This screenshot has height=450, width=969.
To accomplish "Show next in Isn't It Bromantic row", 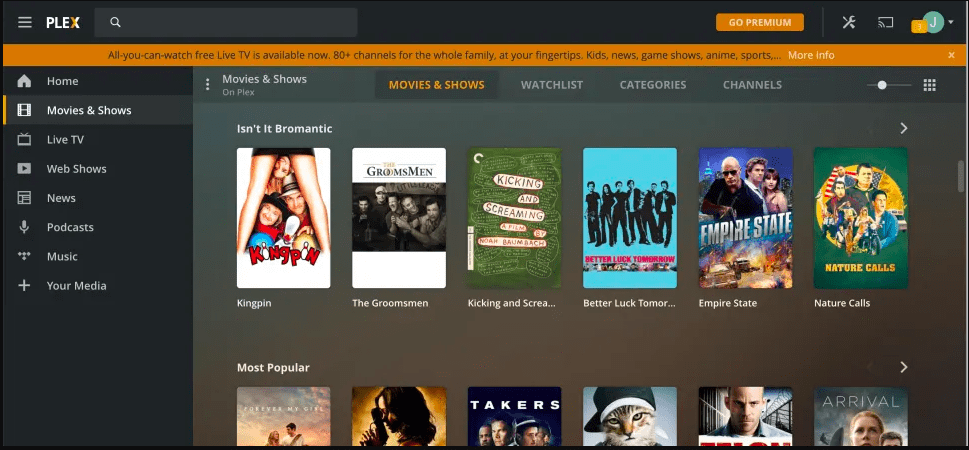I will click(903, 128).
